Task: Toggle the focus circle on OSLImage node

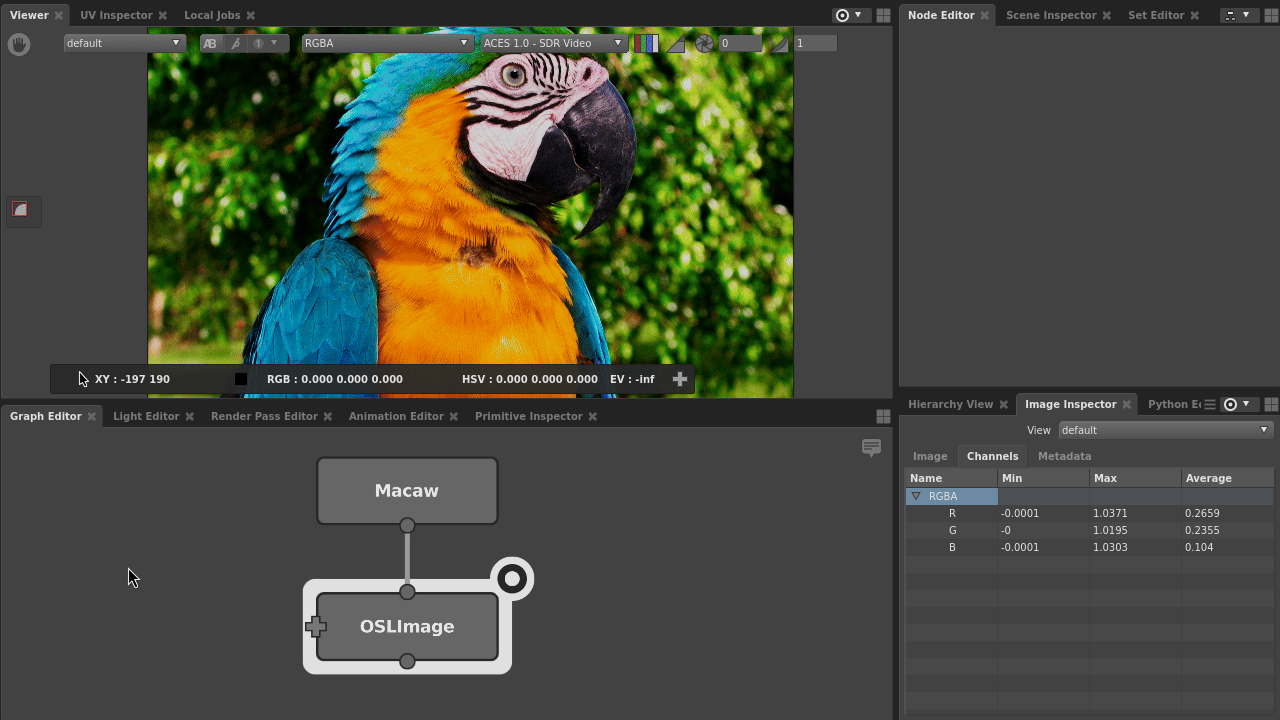Action: pyautogui.click(x=512, y=578)
